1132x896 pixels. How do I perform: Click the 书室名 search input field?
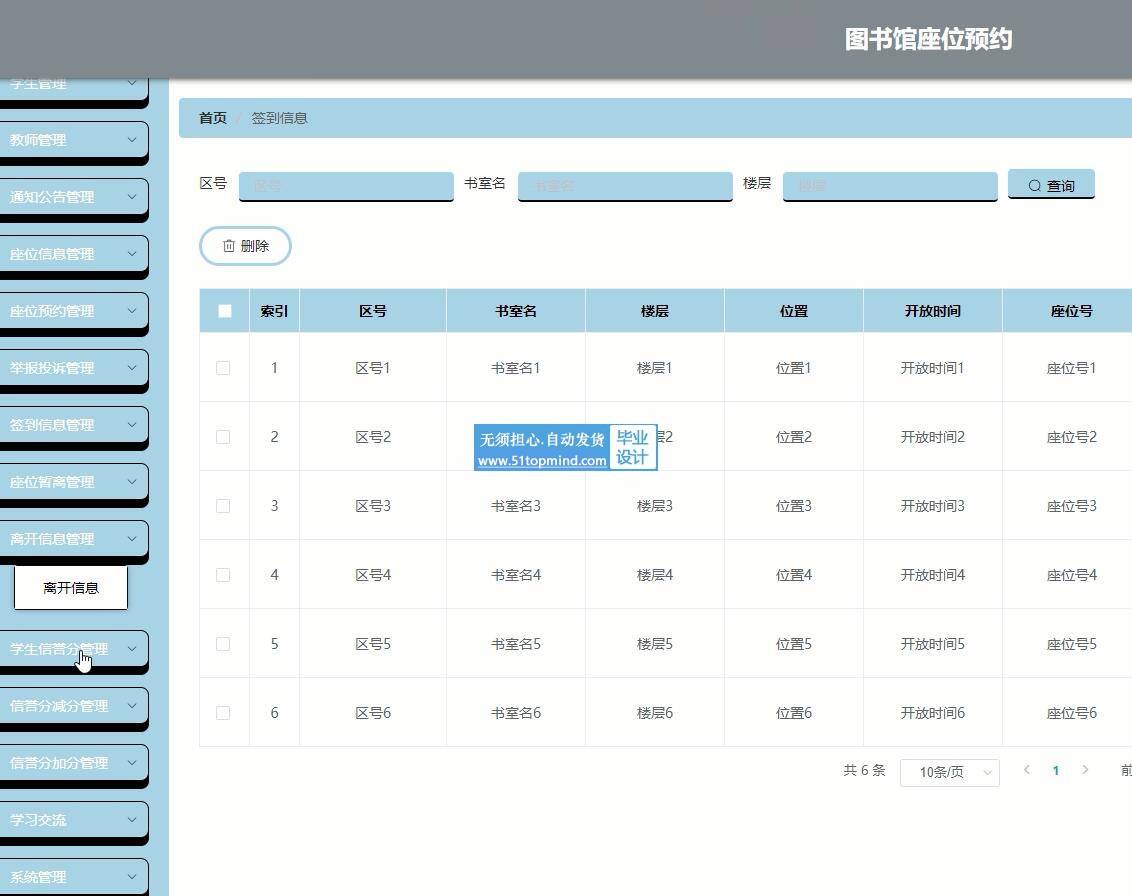pyautogui.click(x=625, y=186)
